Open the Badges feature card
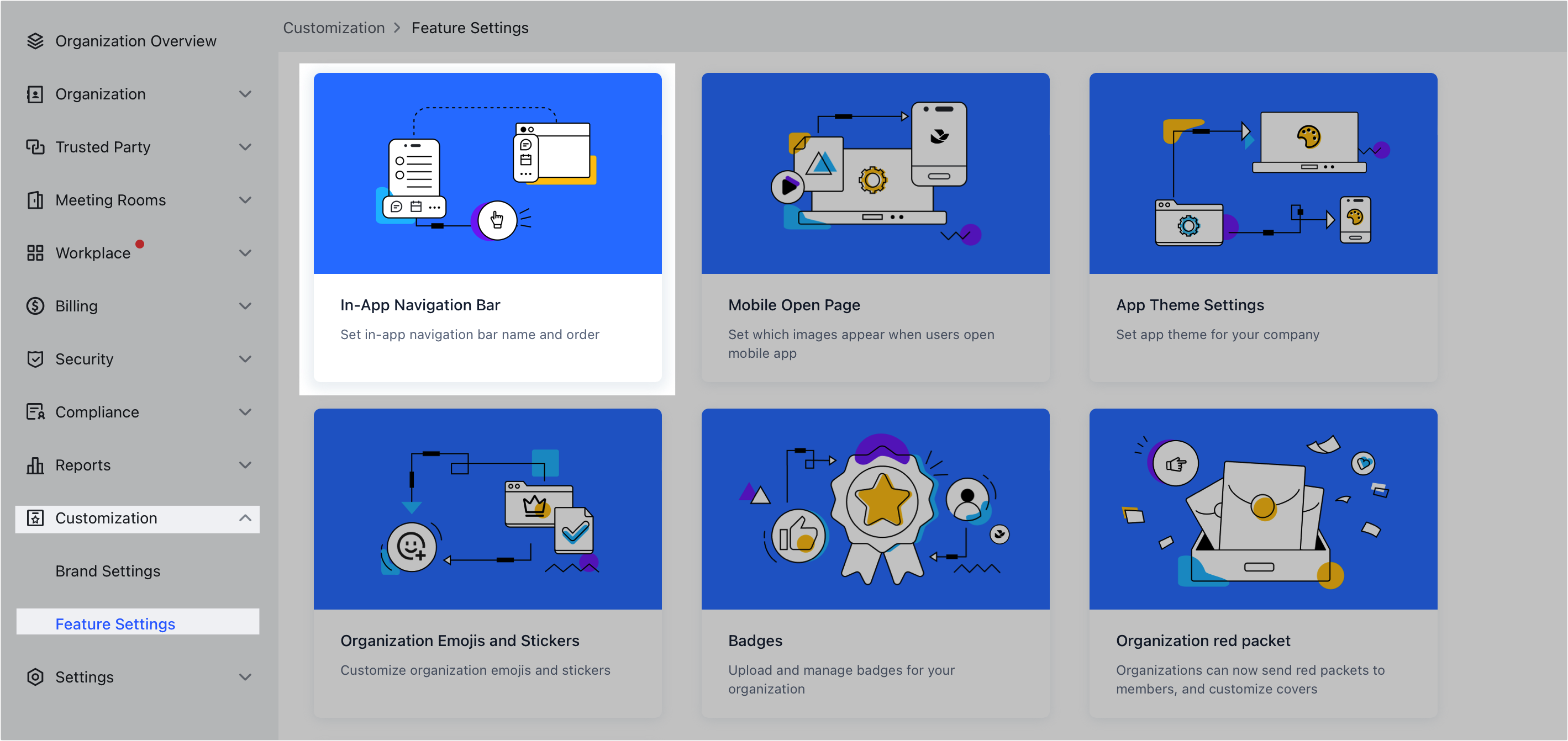Image resolution: width=1568 pixels, height=741 pixels. [x=875, y=563]
